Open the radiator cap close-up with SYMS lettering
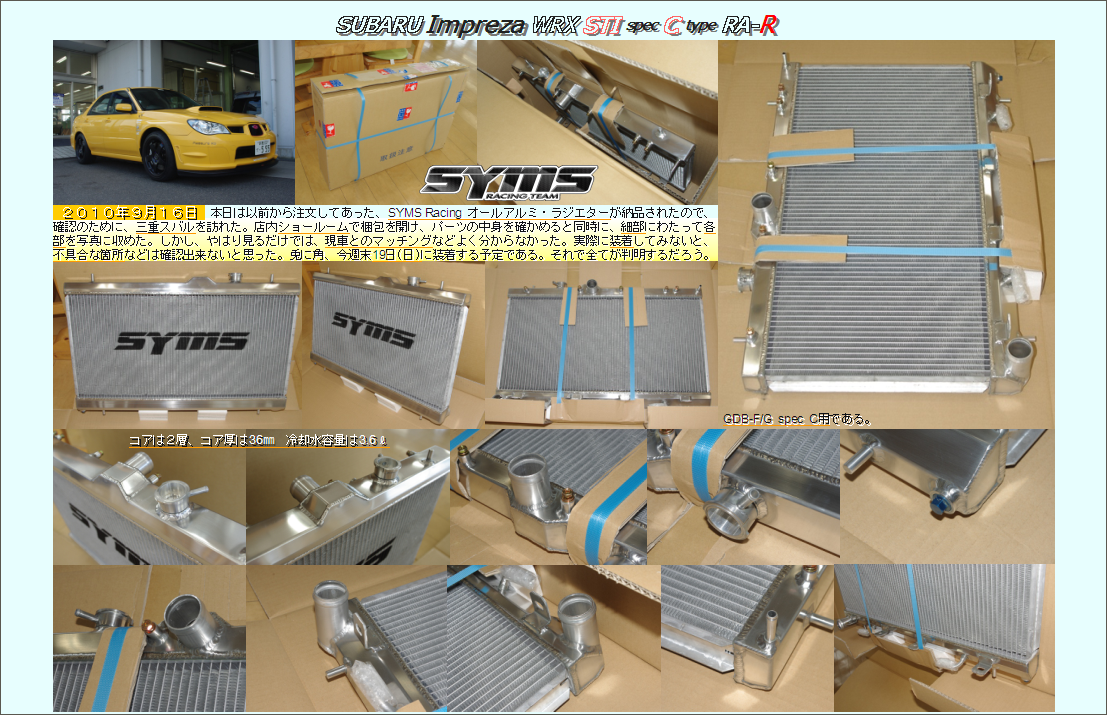The width and height of the screenshot is (1107, 715). click(149, 500)
